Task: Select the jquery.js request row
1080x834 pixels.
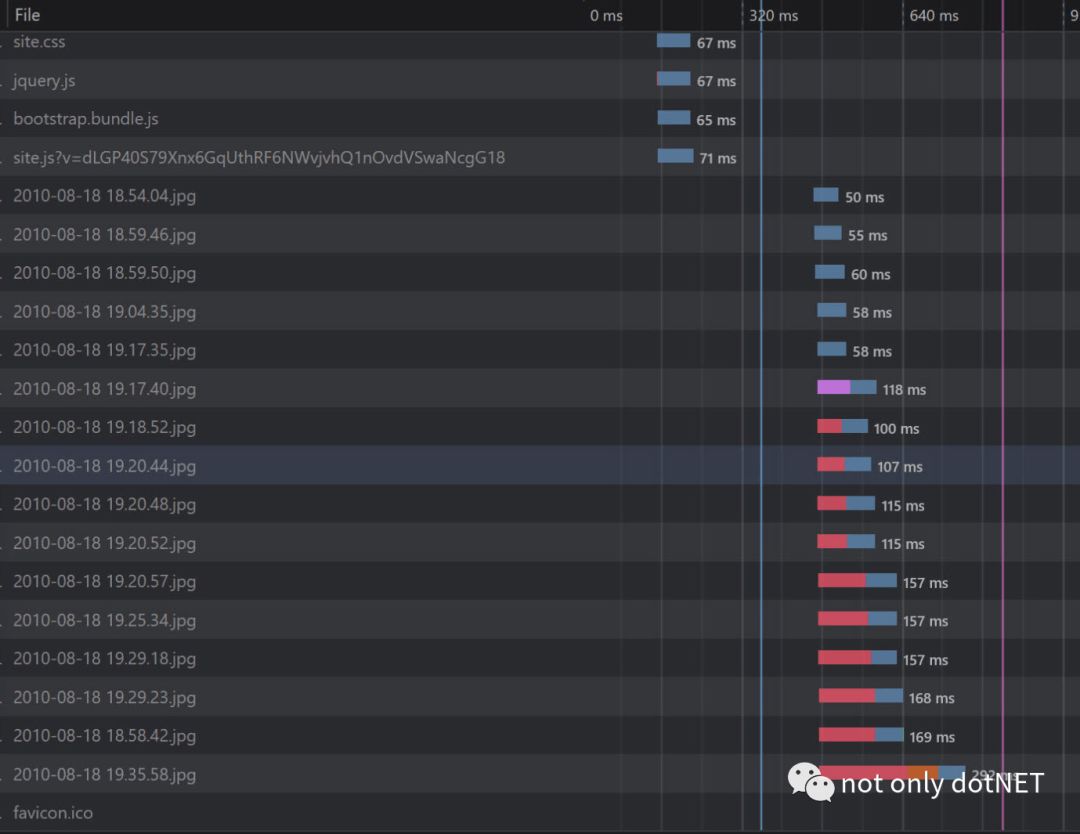Action: click(x=540, y=79)
